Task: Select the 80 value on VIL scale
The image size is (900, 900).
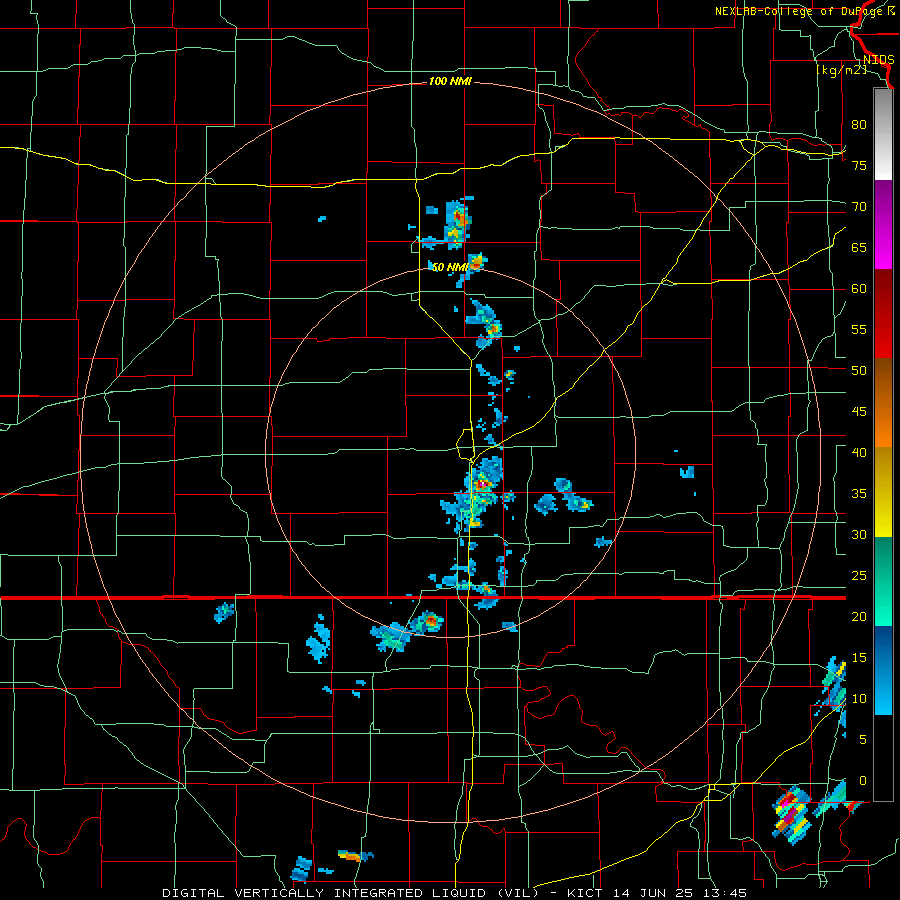Action: point(859,125)
